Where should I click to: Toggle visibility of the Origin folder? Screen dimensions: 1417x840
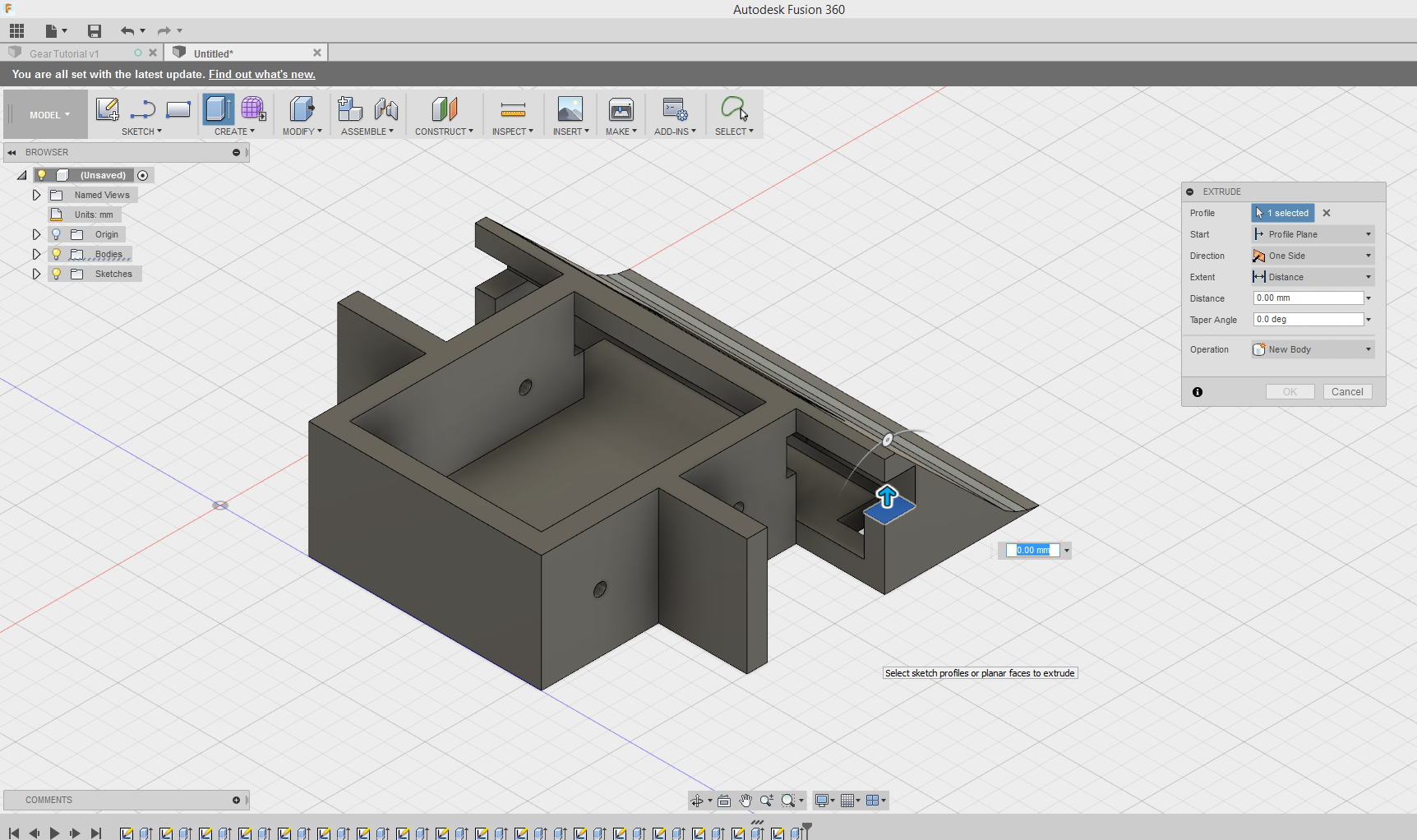point(56,234)
